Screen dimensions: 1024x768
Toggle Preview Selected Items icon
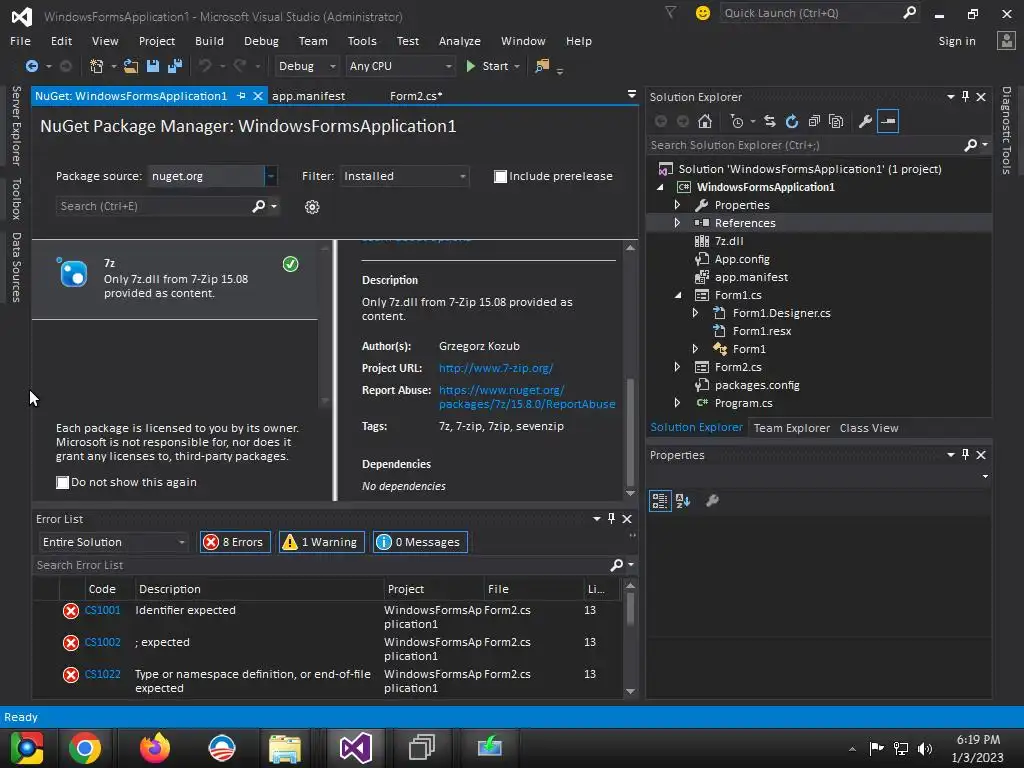coord(888,121)
